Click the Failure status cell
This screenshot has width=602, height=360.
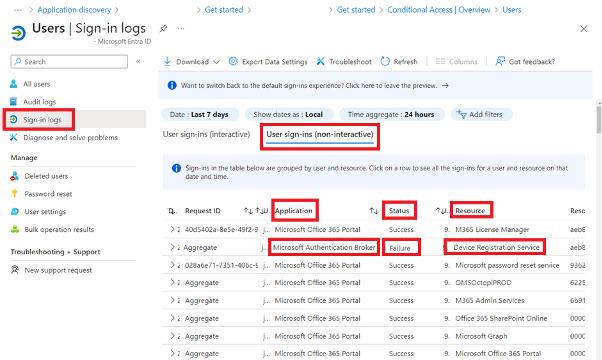point(400,248)
